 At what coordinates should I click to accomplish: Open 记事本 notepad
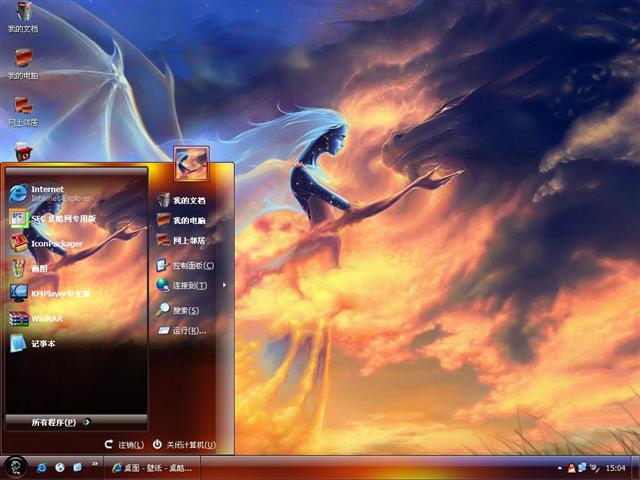77,343
